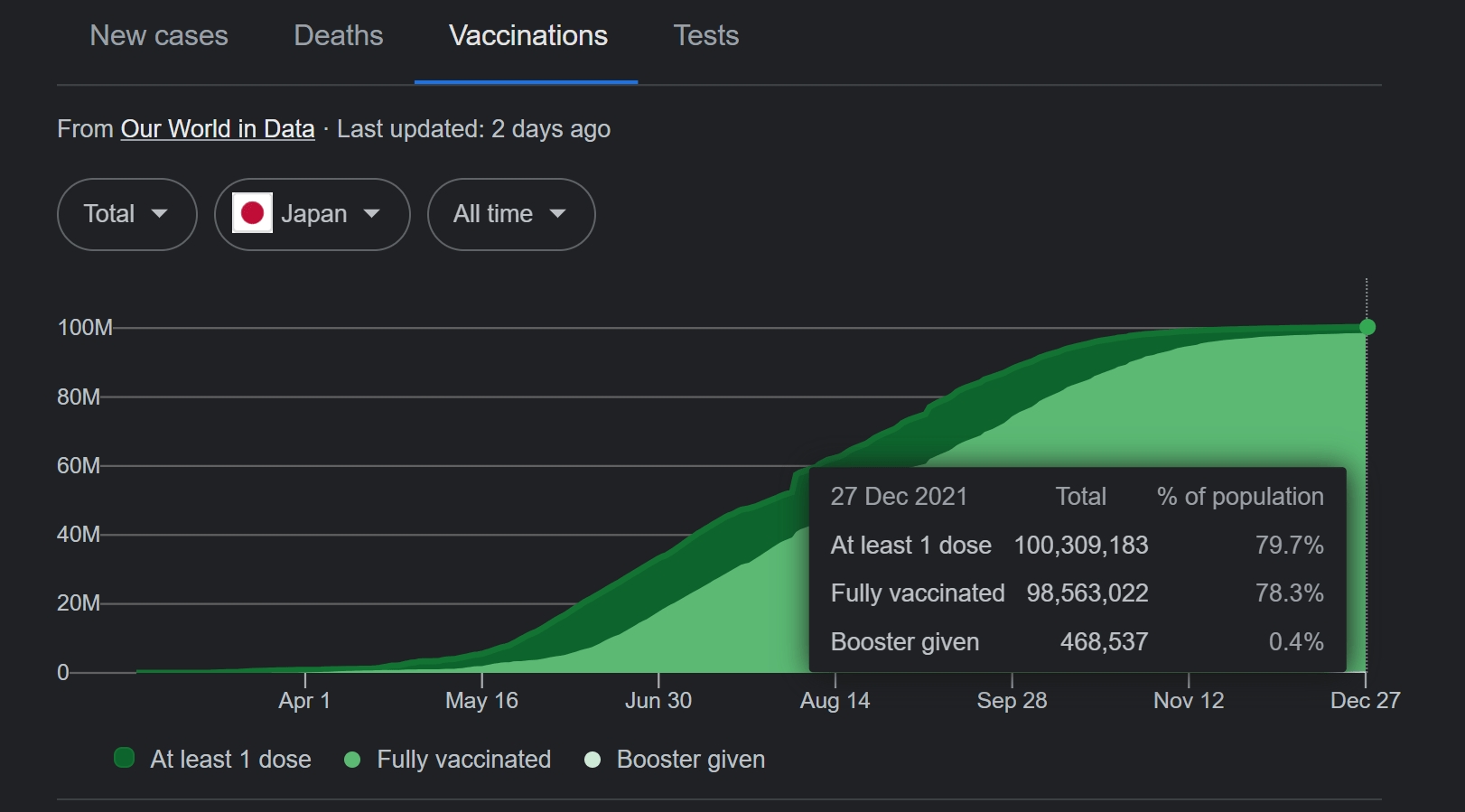
Task: Toggle the At least 1 dose legend marker
Action: (125, 758)
